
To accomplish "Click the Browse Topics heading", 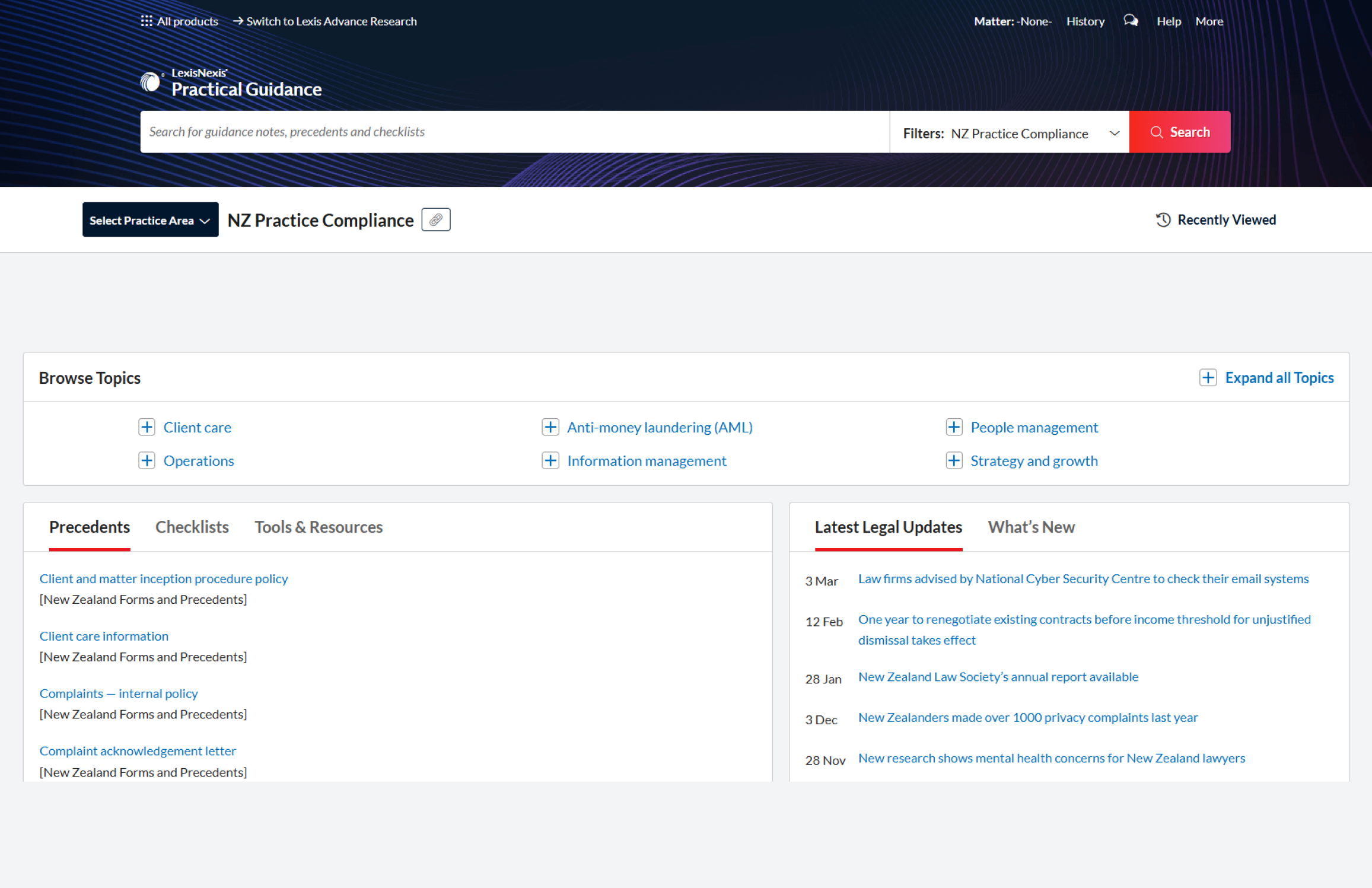I will coord(90,378).
